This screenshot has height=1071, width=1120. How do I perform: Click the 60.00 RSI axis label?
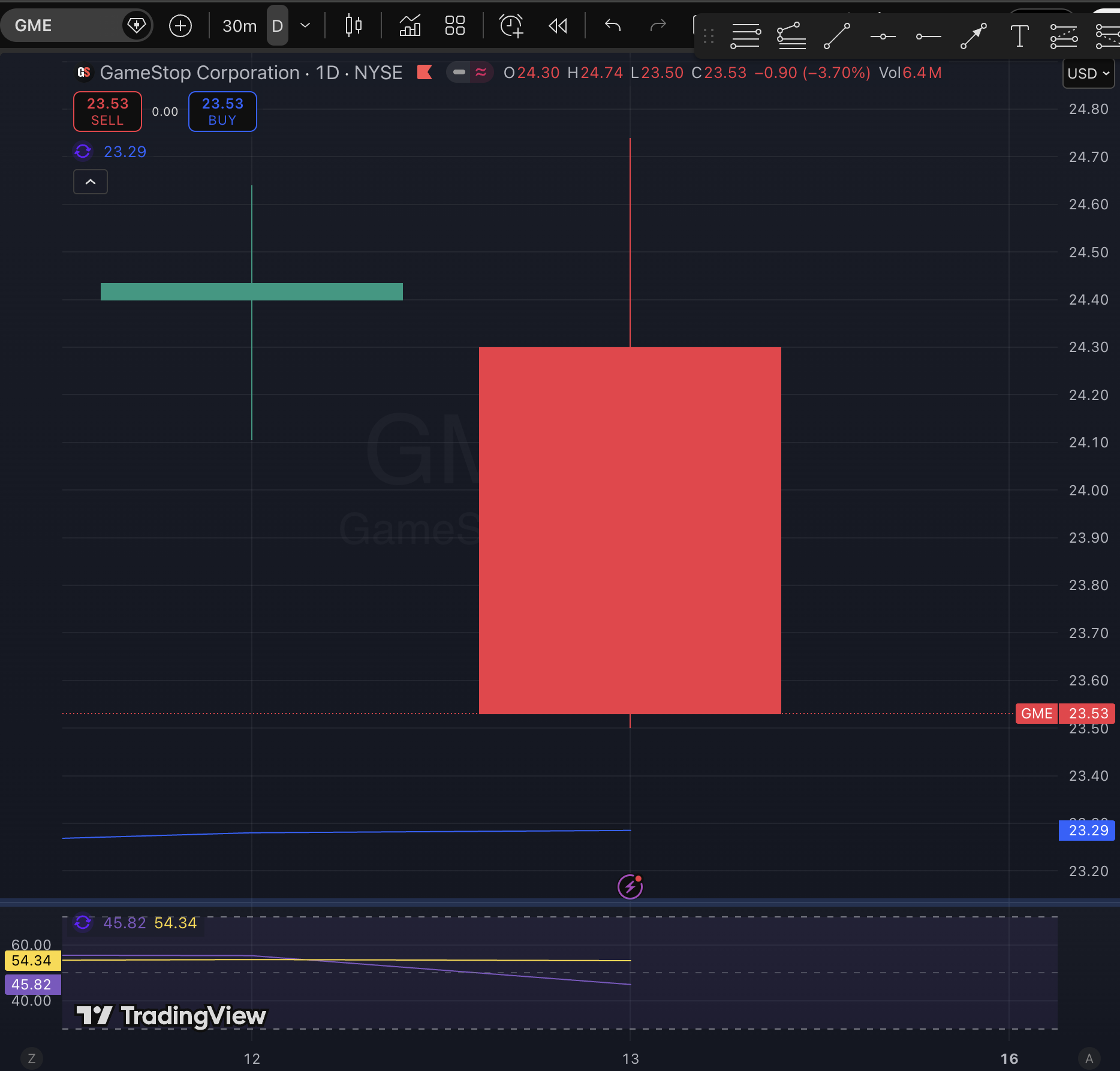click(x=31, y=945)
